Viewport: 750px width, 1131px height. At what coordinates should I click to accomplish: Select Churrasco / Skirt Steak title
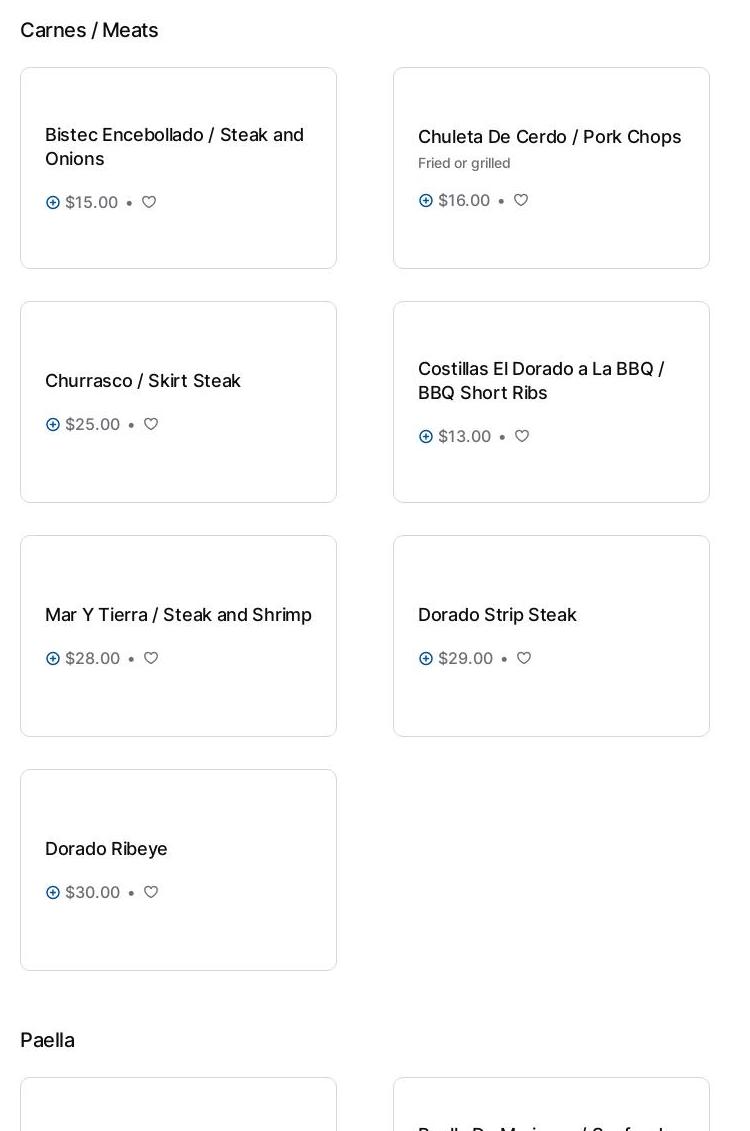point(143,381)
